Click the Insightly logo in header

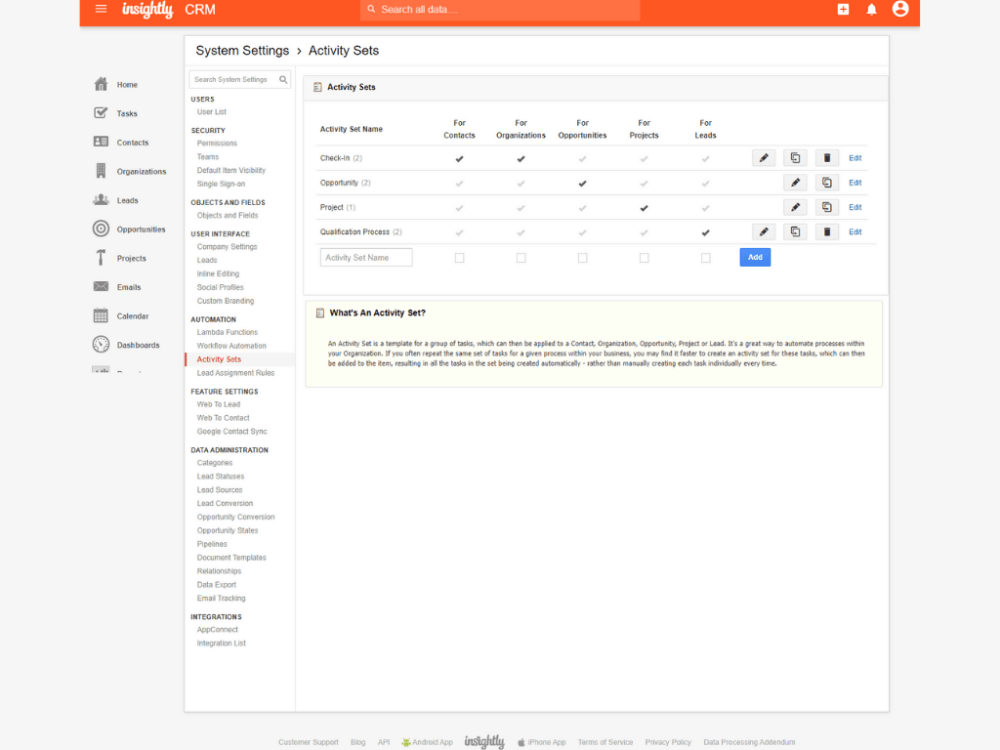[x=147, y=10]
